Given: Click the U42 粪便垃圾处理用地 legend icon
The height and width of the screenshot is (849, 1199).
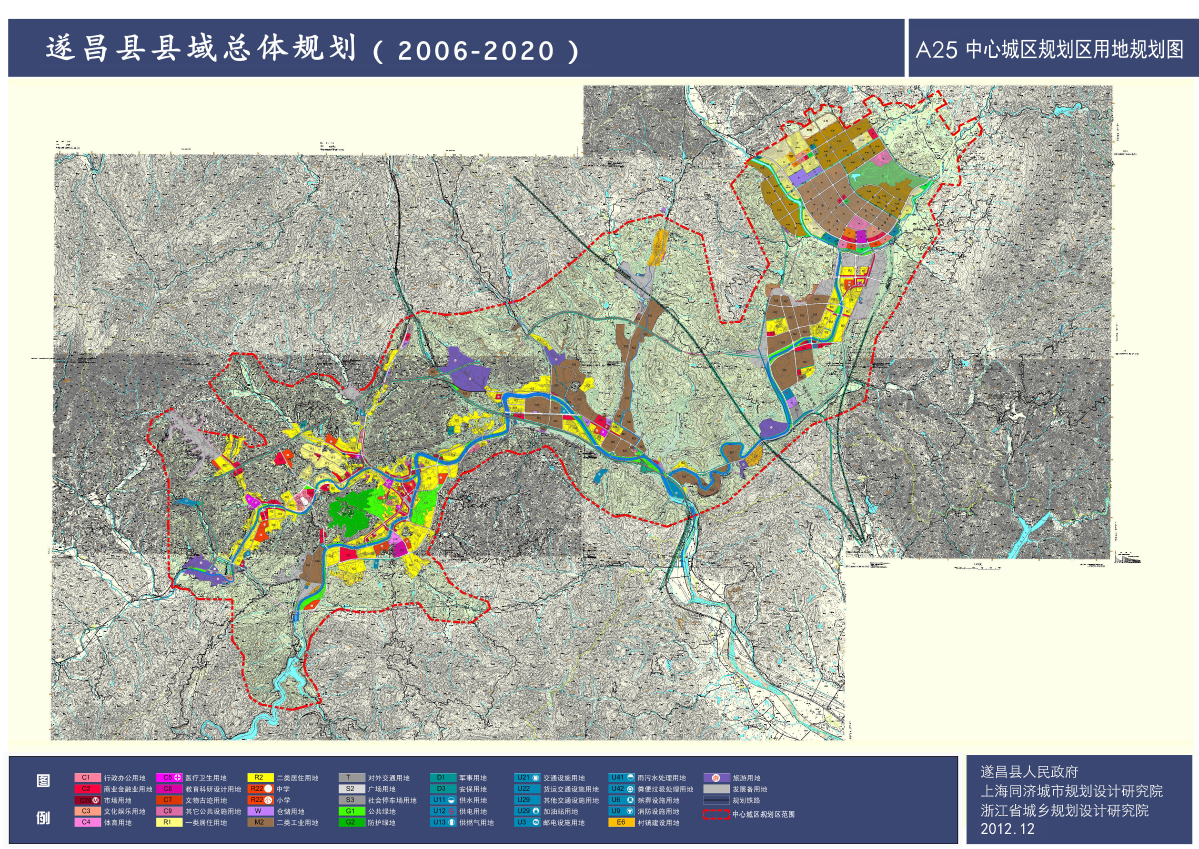Looking at the screenshot, I should point(621,789).
